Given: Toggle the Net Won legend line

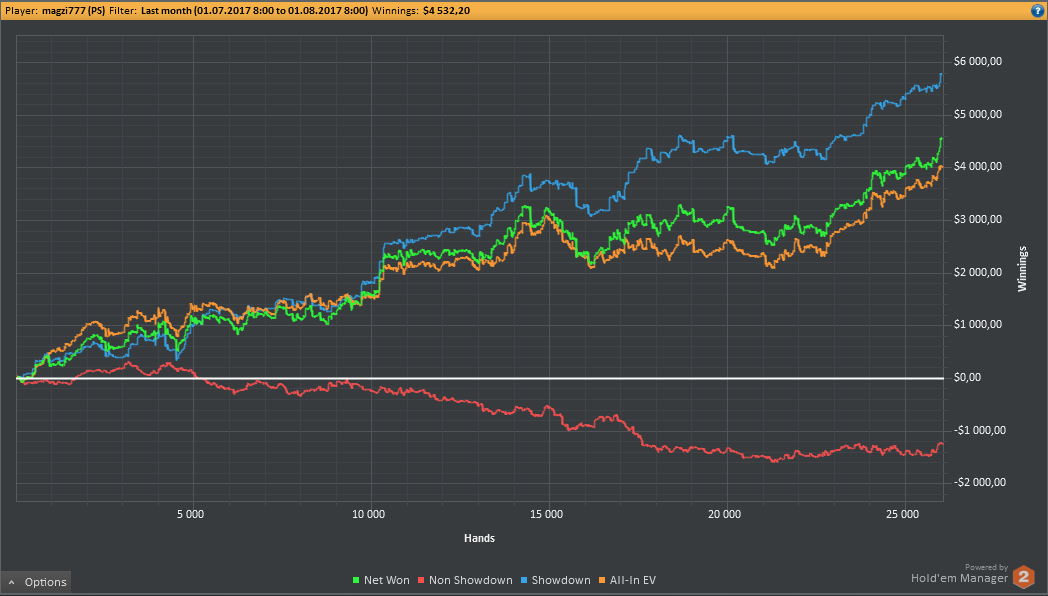Looking at the screenshot, I should tap(381, 580).
